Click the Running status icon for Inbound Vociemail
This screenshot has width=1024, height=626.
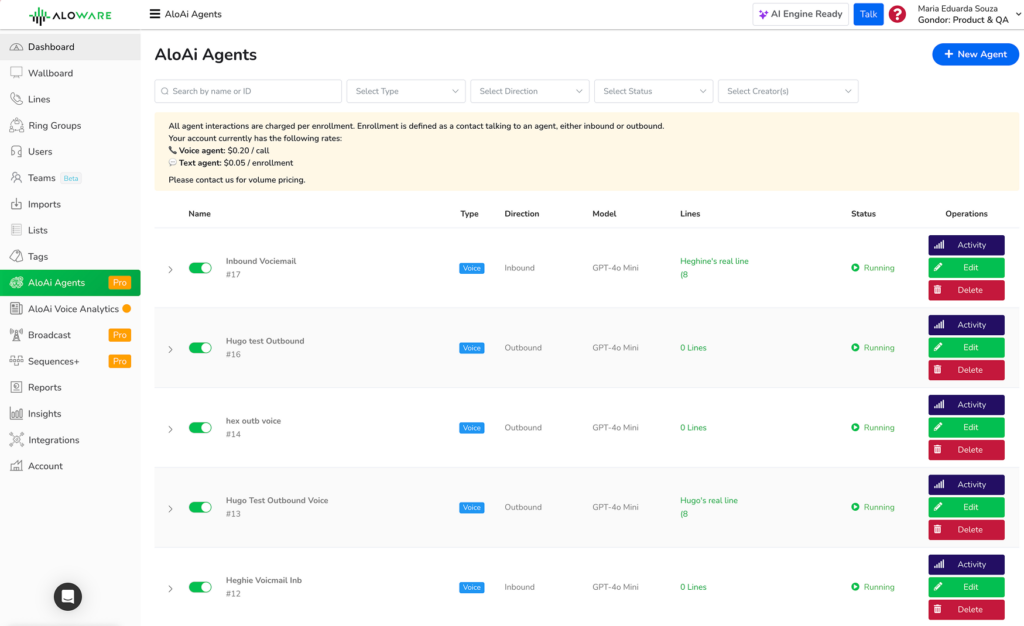click(856, 268)
